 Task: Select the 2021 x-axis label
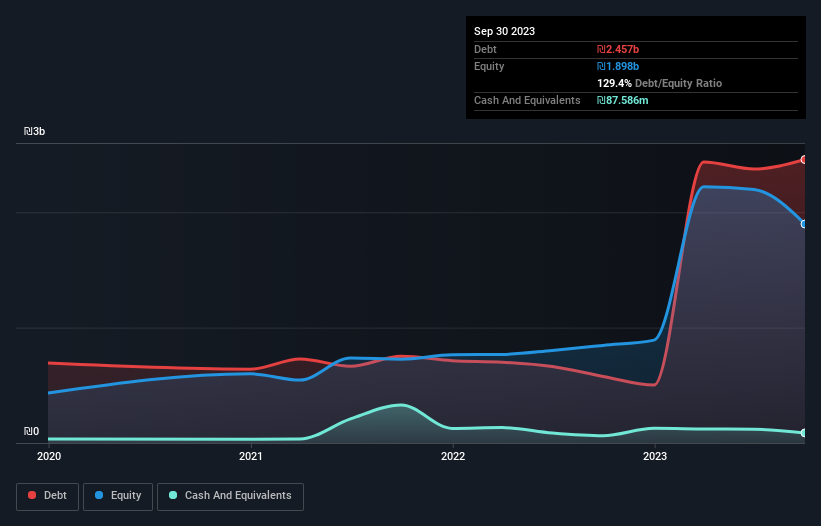coord(251,456)
